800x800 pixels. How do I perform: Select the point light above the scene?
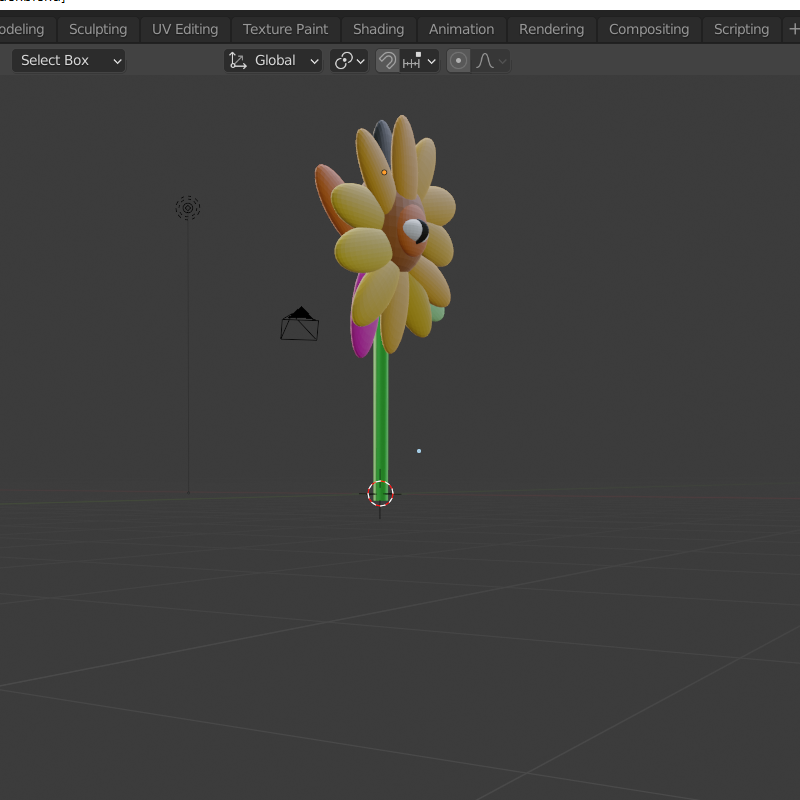point(187,207)
